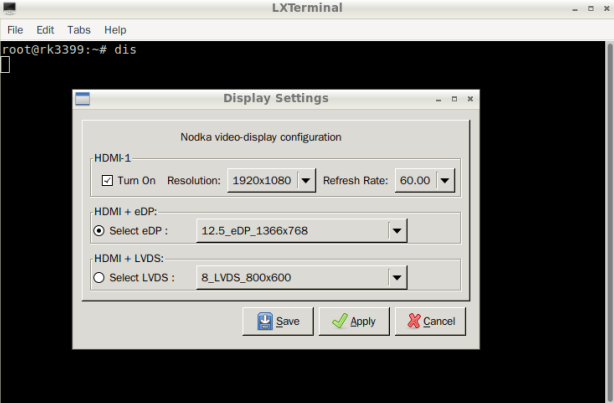Open the Display Settings window menu icon

[x=83, y=99]
